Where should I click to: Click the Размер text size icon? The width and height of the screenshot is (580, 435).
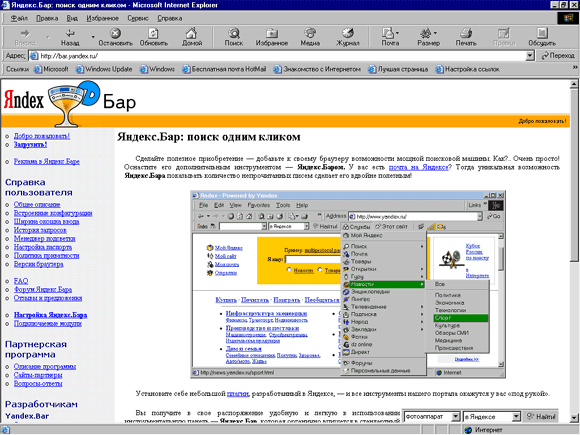click(426, 33)
